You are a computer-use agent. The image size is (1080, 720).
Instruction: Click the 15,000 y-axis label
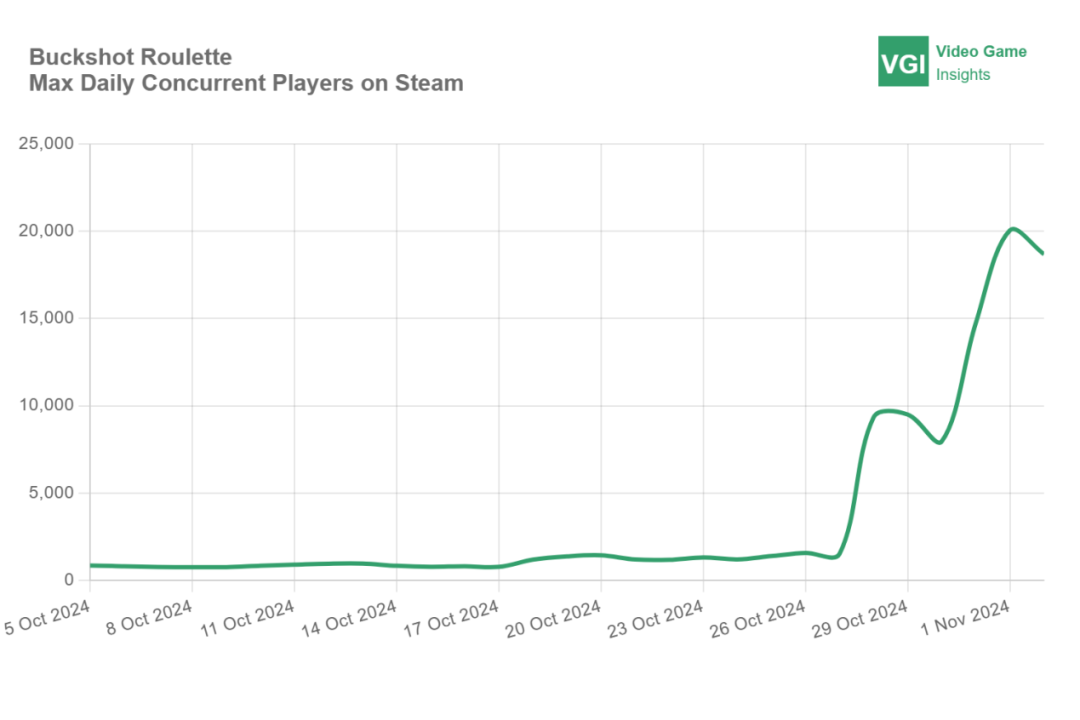(46, 318)
